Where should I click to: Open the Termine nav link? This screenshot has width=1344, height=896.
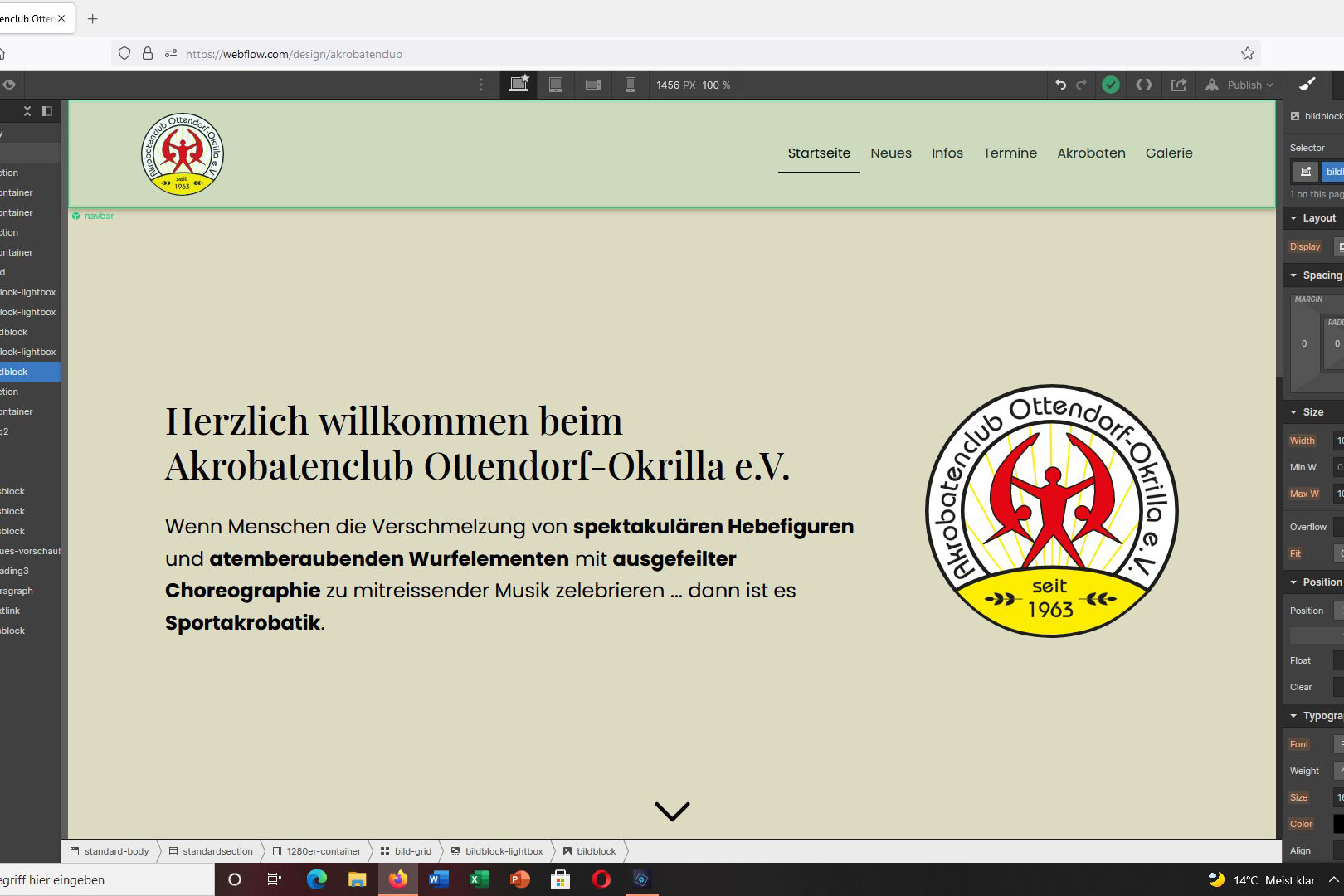click(x=1010, y=153)
